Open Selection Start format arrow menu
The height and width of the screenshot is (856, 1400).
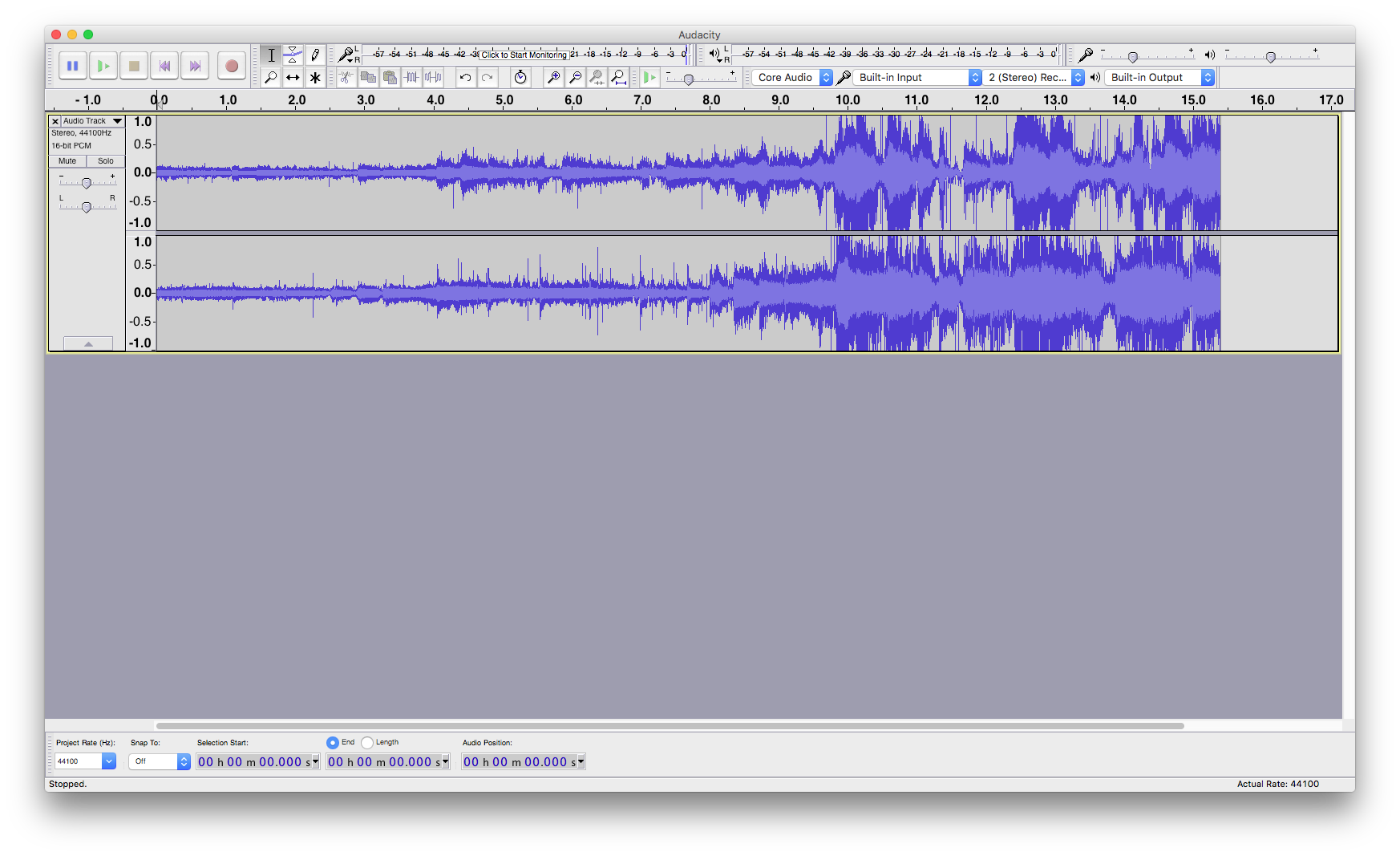[316, 762]
